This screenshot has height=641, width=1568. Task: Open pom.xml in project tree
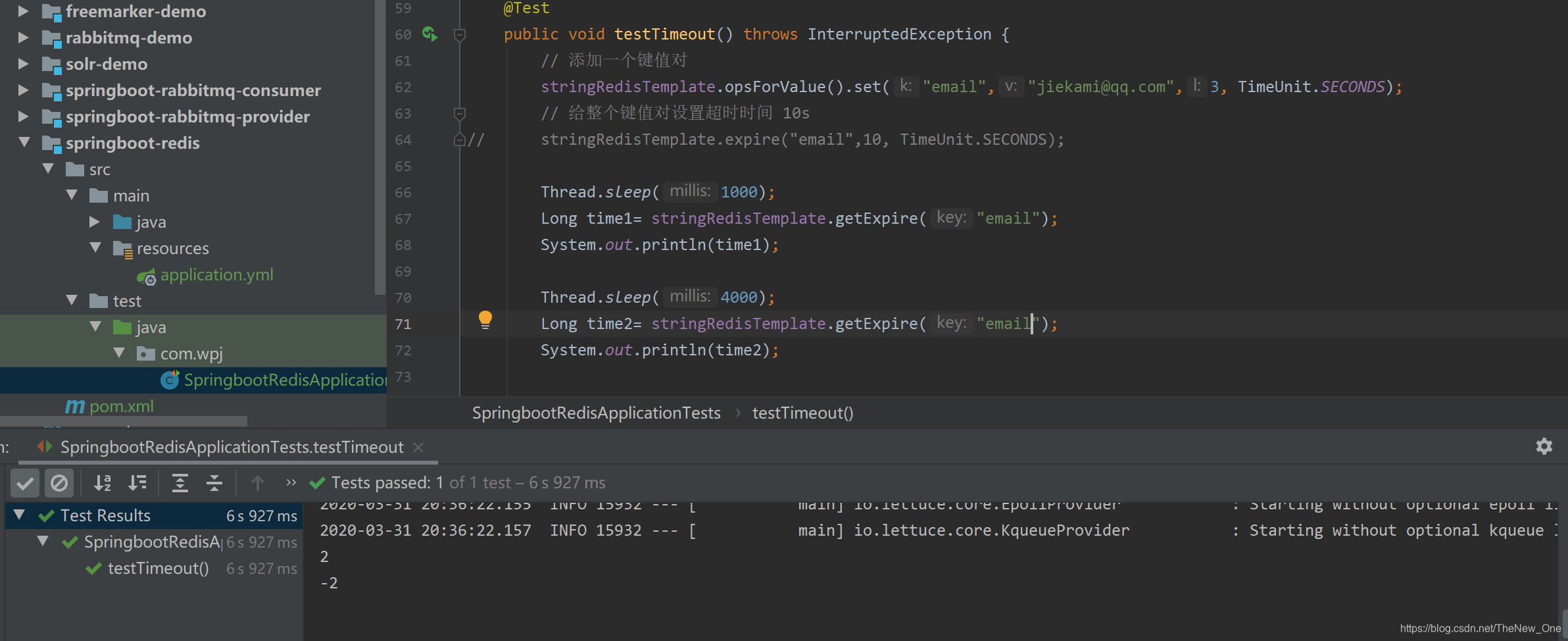(x=122, y=406)
